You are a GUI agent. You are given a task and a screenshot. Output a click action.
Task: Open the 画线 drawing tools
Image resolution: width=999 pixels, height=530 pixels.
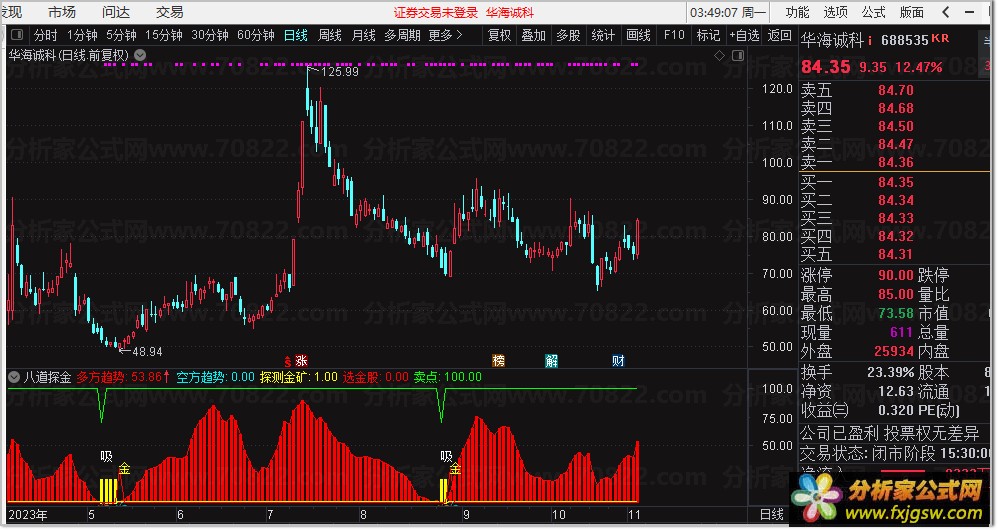(638, 36)
